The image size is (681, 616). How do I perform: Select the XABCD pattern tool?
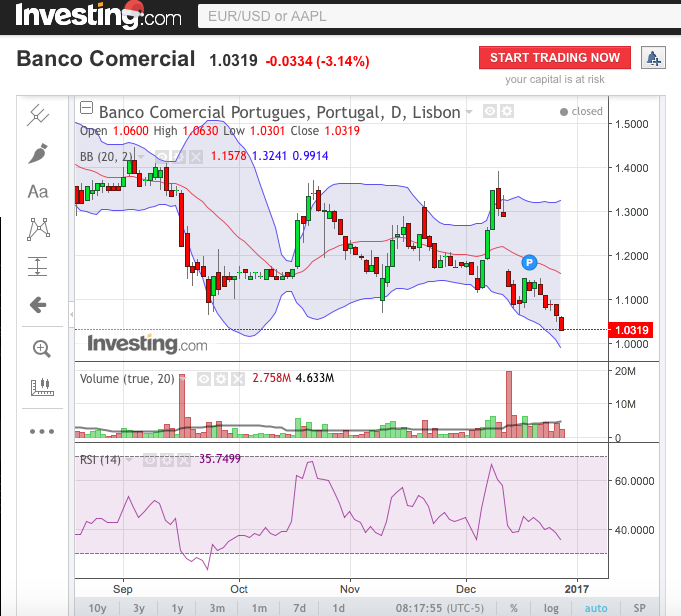[x=38, y=229]
